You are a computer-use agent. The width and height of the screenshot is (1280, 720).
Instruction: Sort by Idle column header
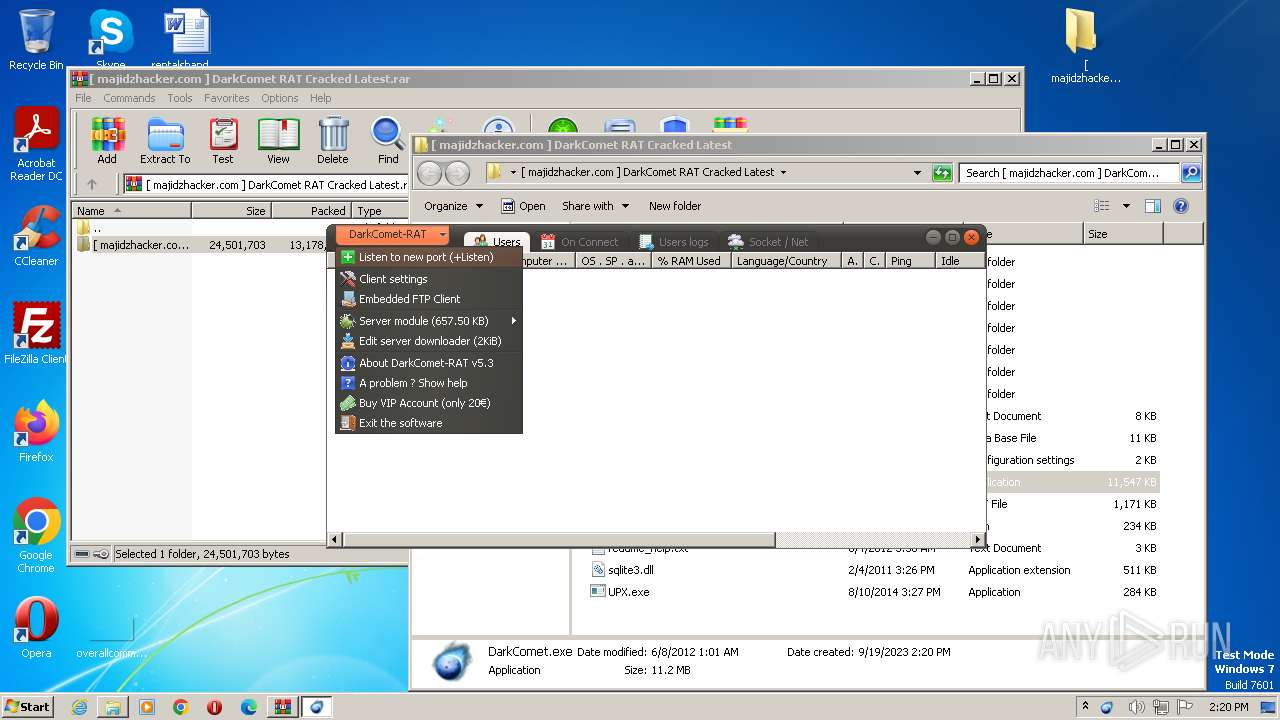pos(961,261)
